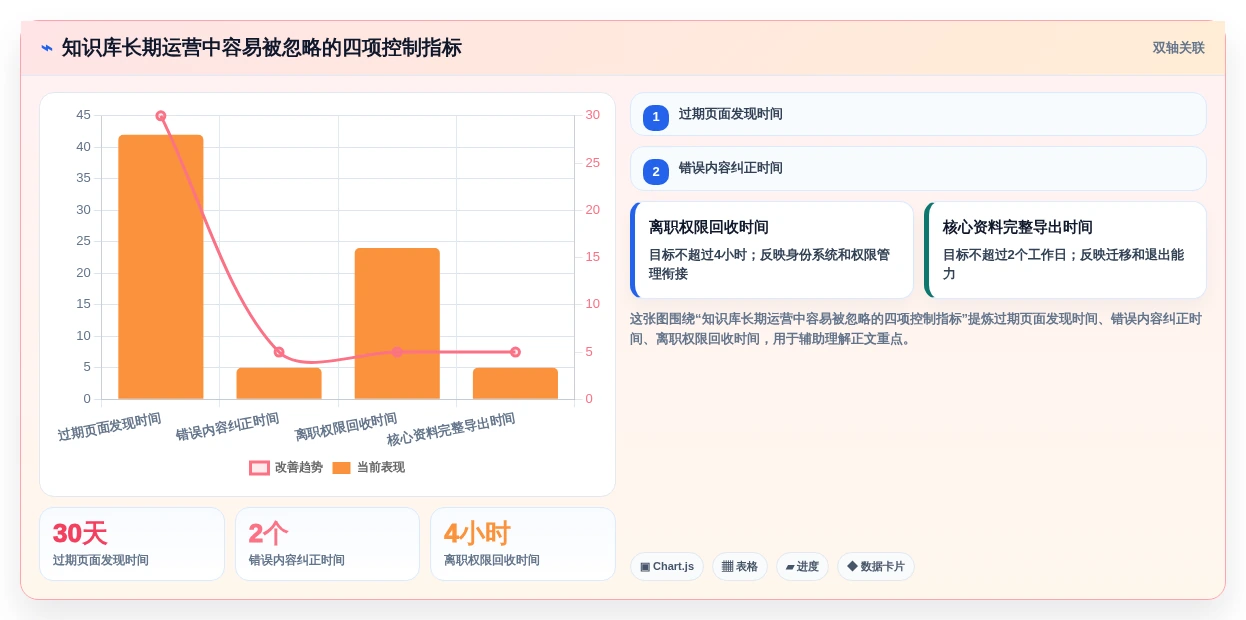Select the 数据卡片 tag chip
This screenshot has width=1246, height=620.
(x=876, y=567)
